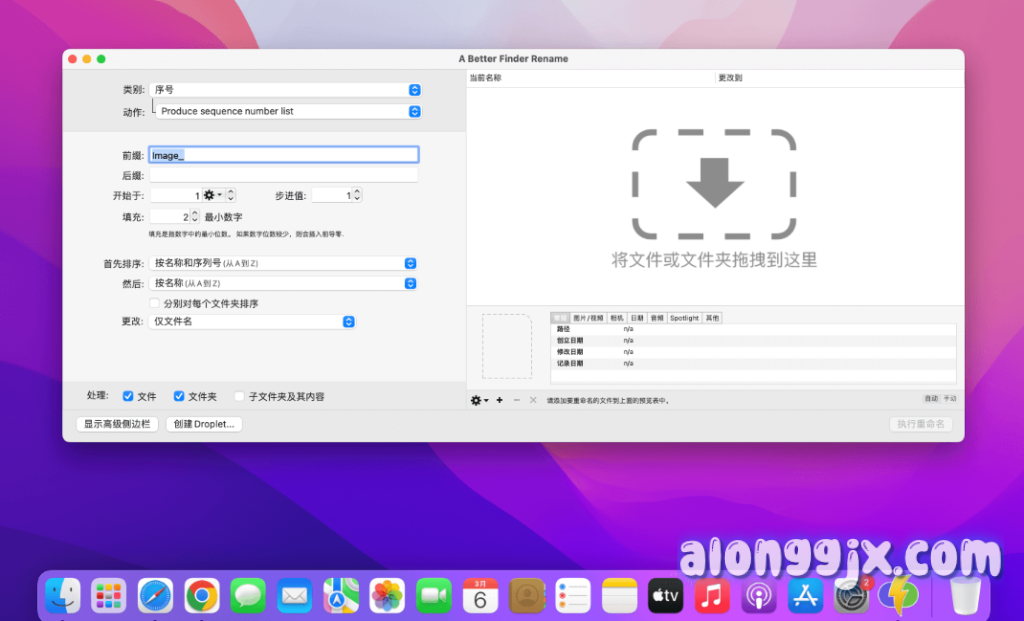Enable 分别对每个文件夹排序 checkbox
The height and width of the screenshot is (621, 1024).
[155, 303]
